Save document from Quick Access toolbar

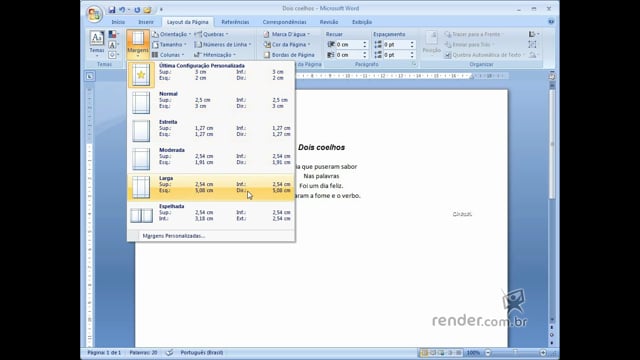click(x=112, y=10)
